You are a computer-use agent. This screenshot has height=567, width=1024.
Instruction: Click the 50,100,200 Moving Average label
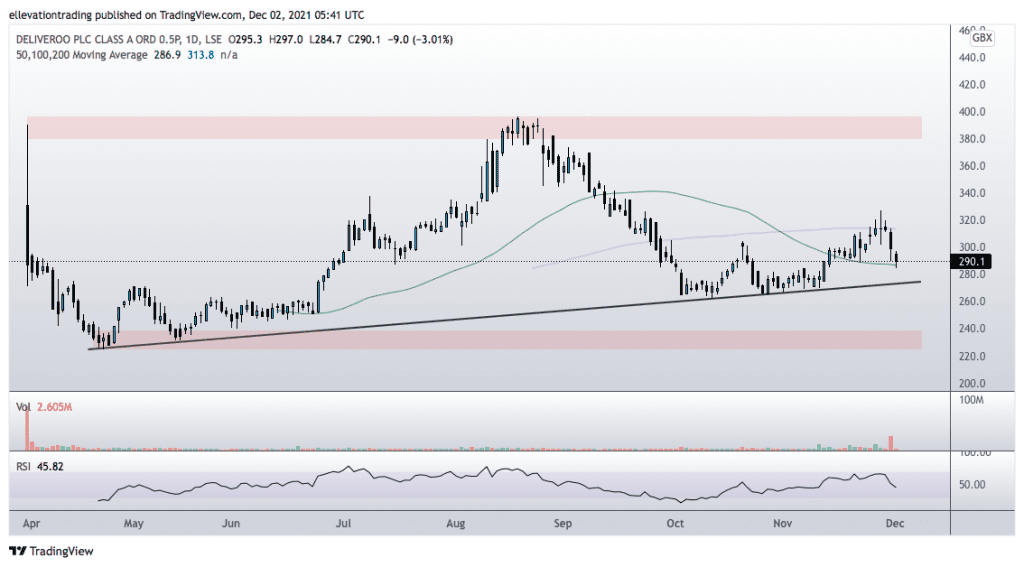(82, 56)
